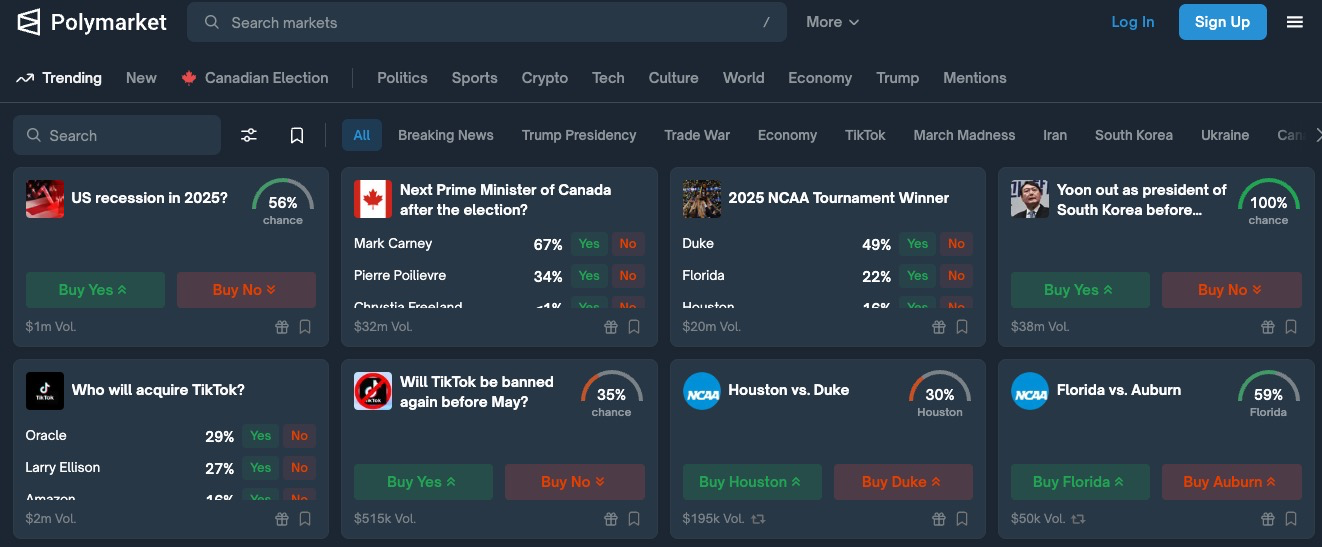Bookmark the Will TikTok be banned market
Viewport: 1322px width, 547px height.
[634, 519]
